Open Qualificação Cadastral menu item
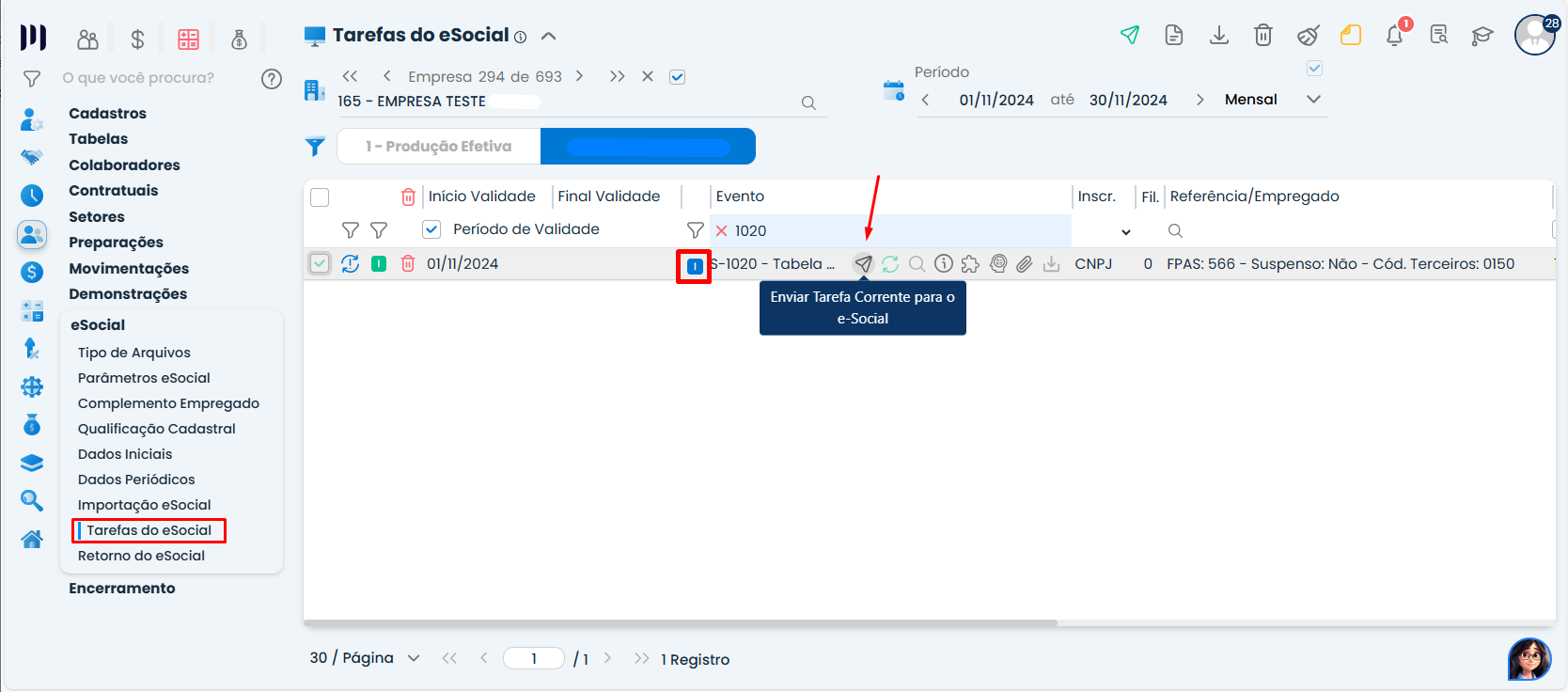This screenshot has width=1568, height=692. click(157, 429)
